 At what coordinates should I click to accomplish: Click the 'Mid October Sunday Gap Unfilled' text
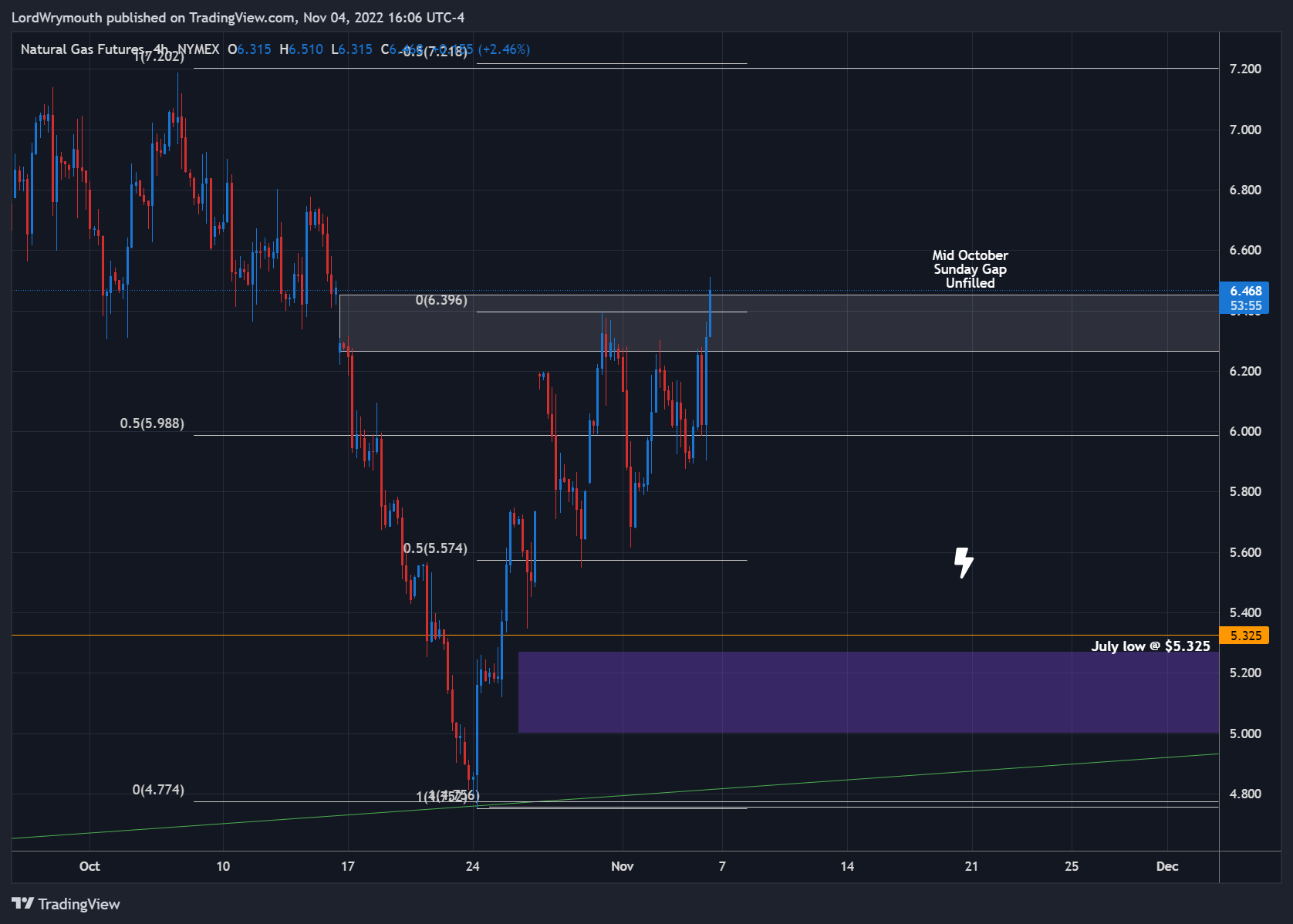pyautogui.click(x=970, y=269)
